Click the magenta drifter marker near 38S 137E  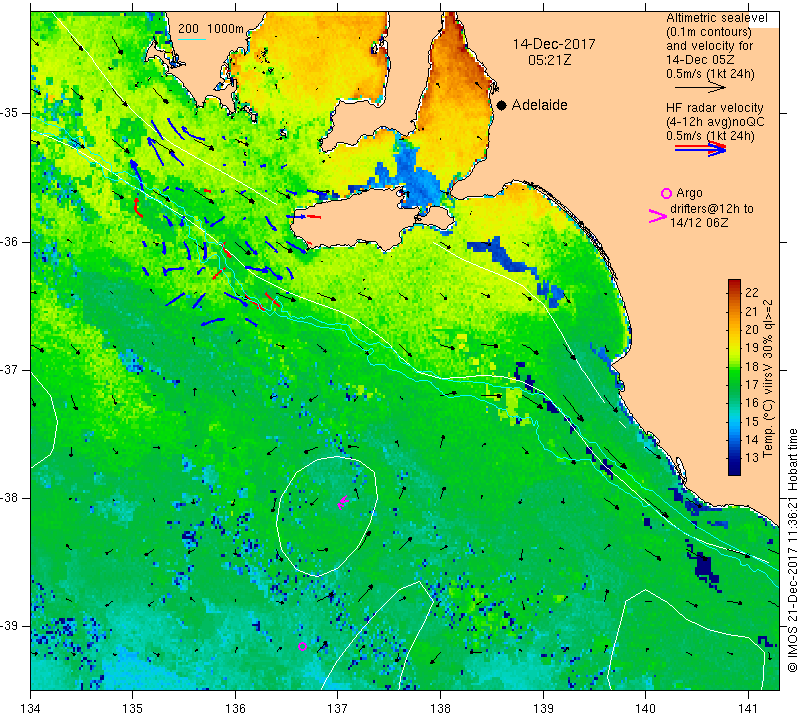[x=342, y=502]
